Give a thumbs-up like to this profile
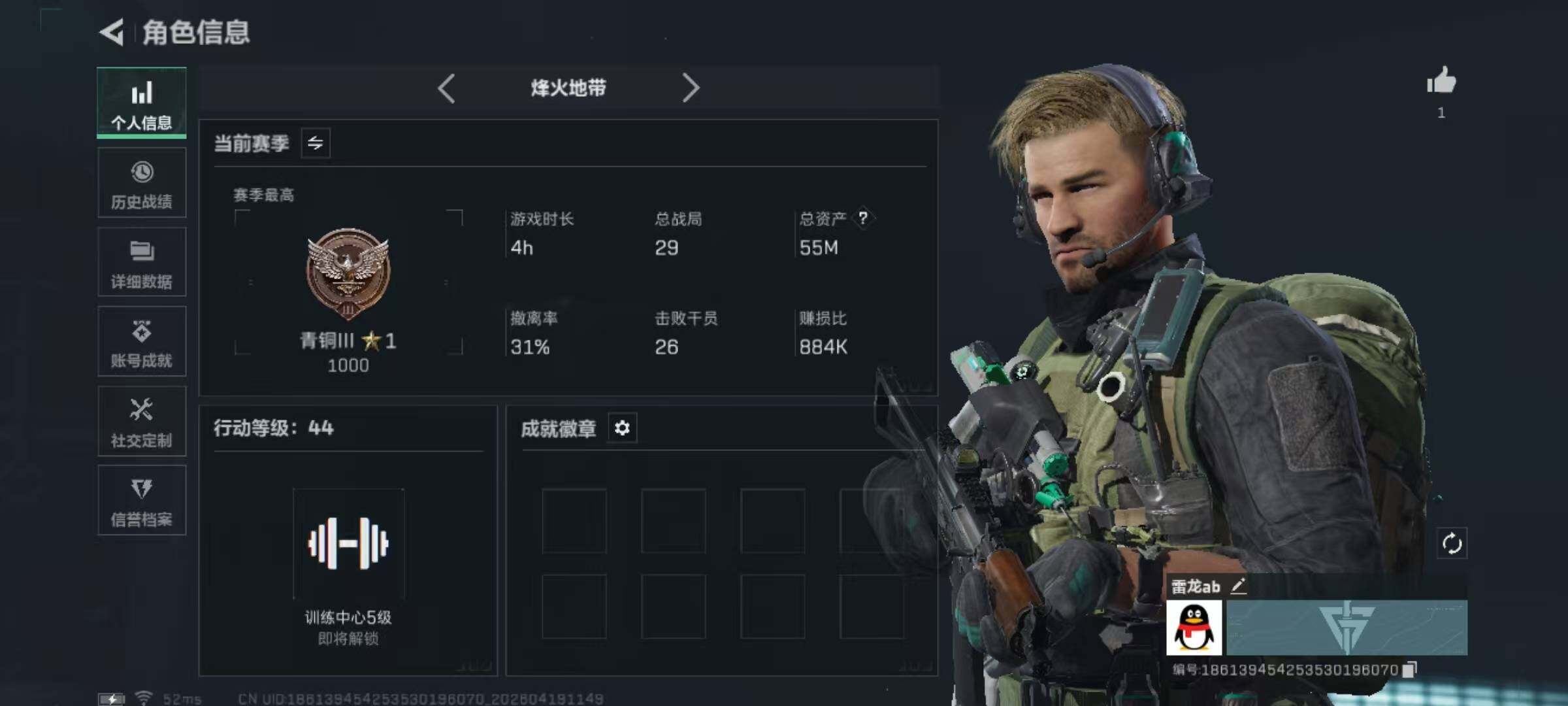 pos(1441,81)
